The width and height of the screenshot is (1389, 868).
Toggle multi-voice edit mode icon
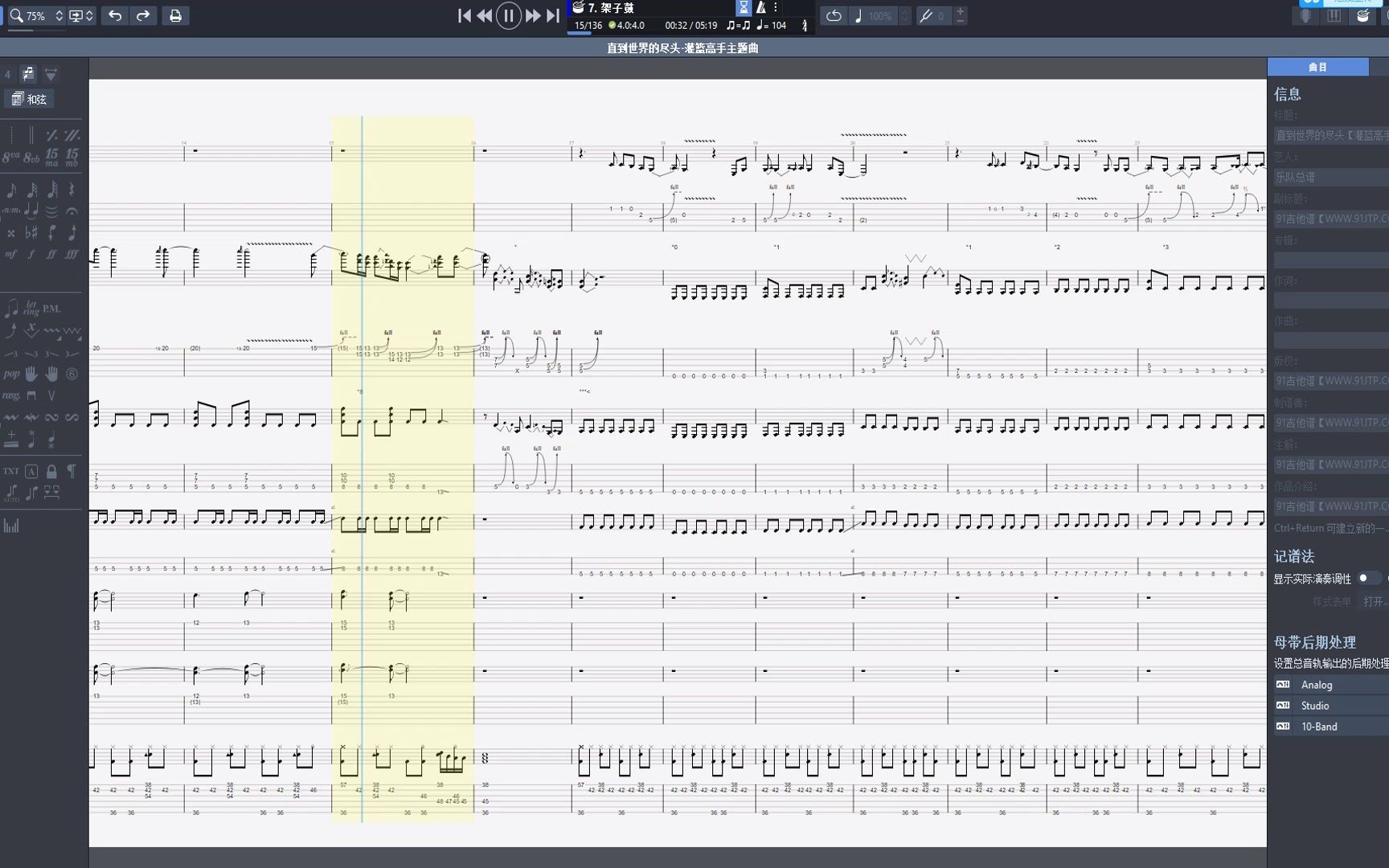28,74
